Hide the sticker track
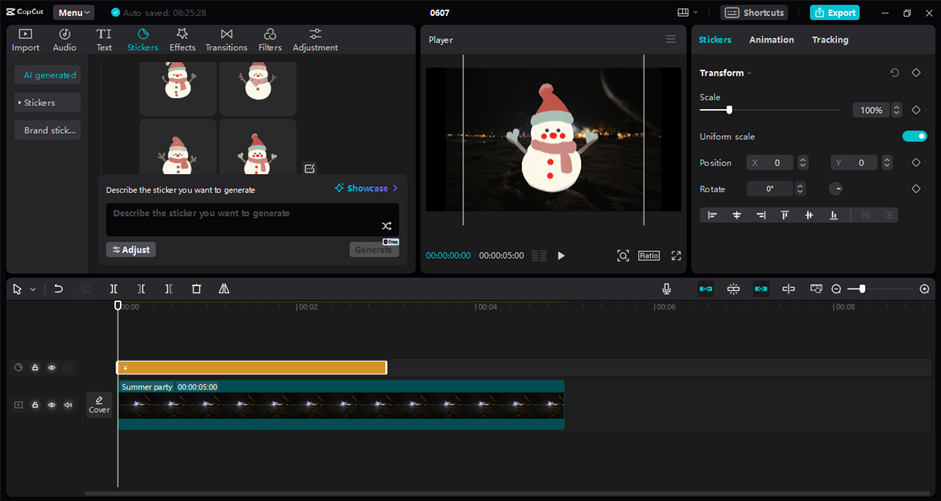 pyautogui.click(x=52, y=368)
